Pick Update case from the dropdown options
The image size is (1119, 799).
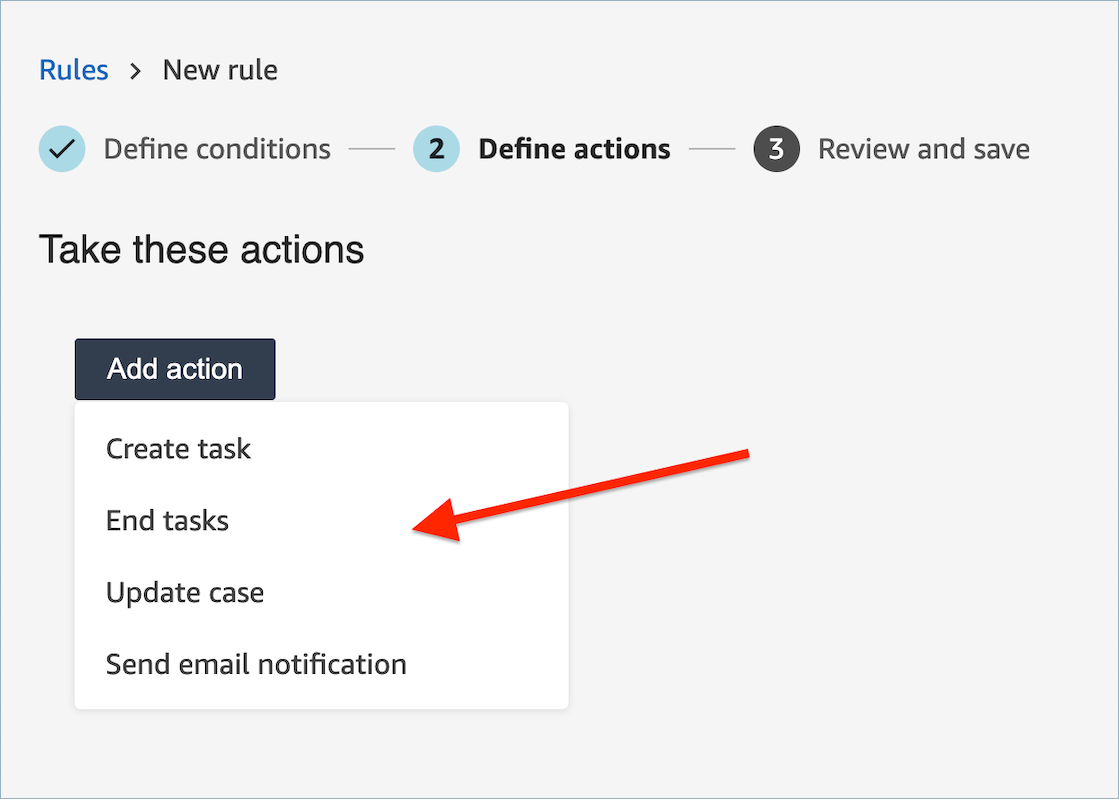(184, 592)
